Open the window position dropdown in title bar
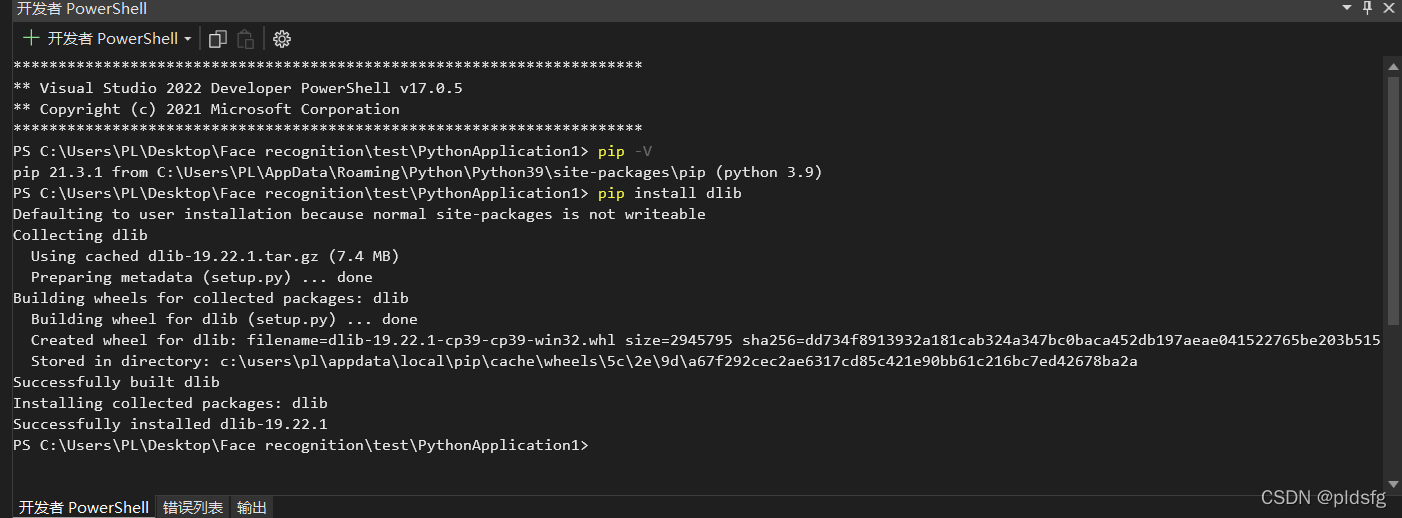 [x=1346, y=8]
